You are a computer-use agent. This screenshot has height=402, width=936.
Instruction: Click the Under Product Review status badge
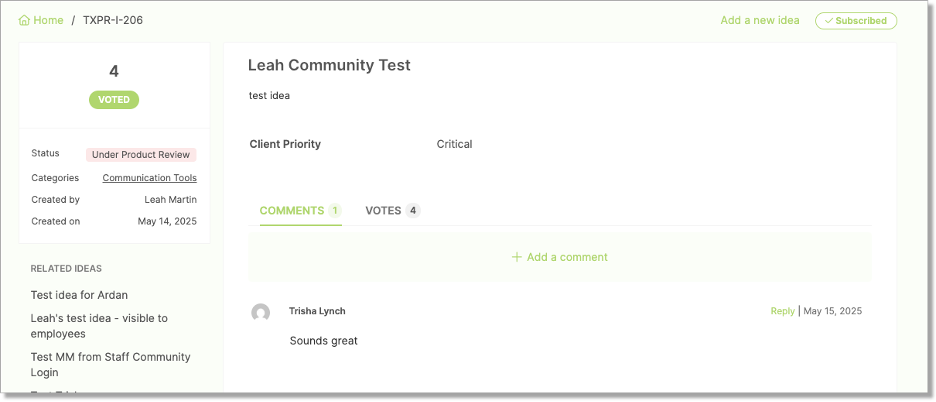[141, 155]
